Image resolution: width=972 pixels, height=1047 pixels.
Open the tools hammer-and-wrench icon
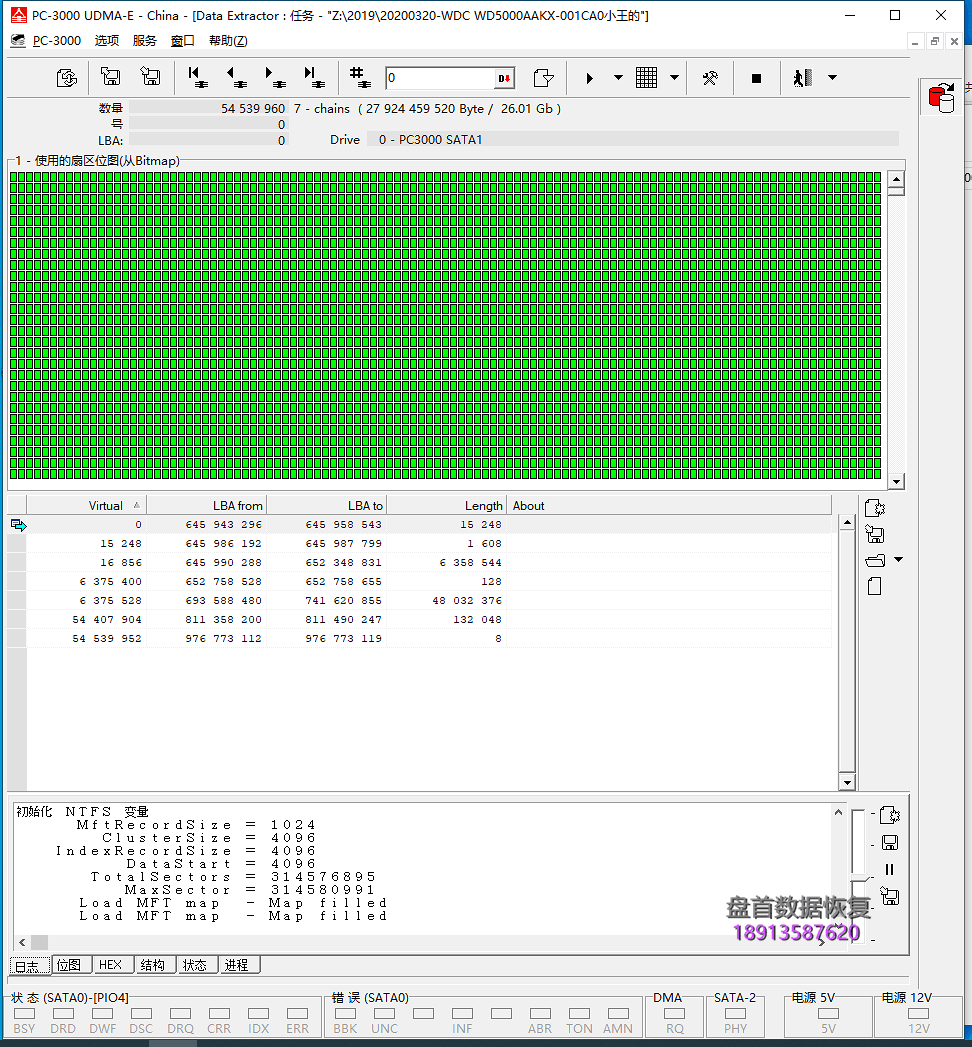[x=710, y=78]
